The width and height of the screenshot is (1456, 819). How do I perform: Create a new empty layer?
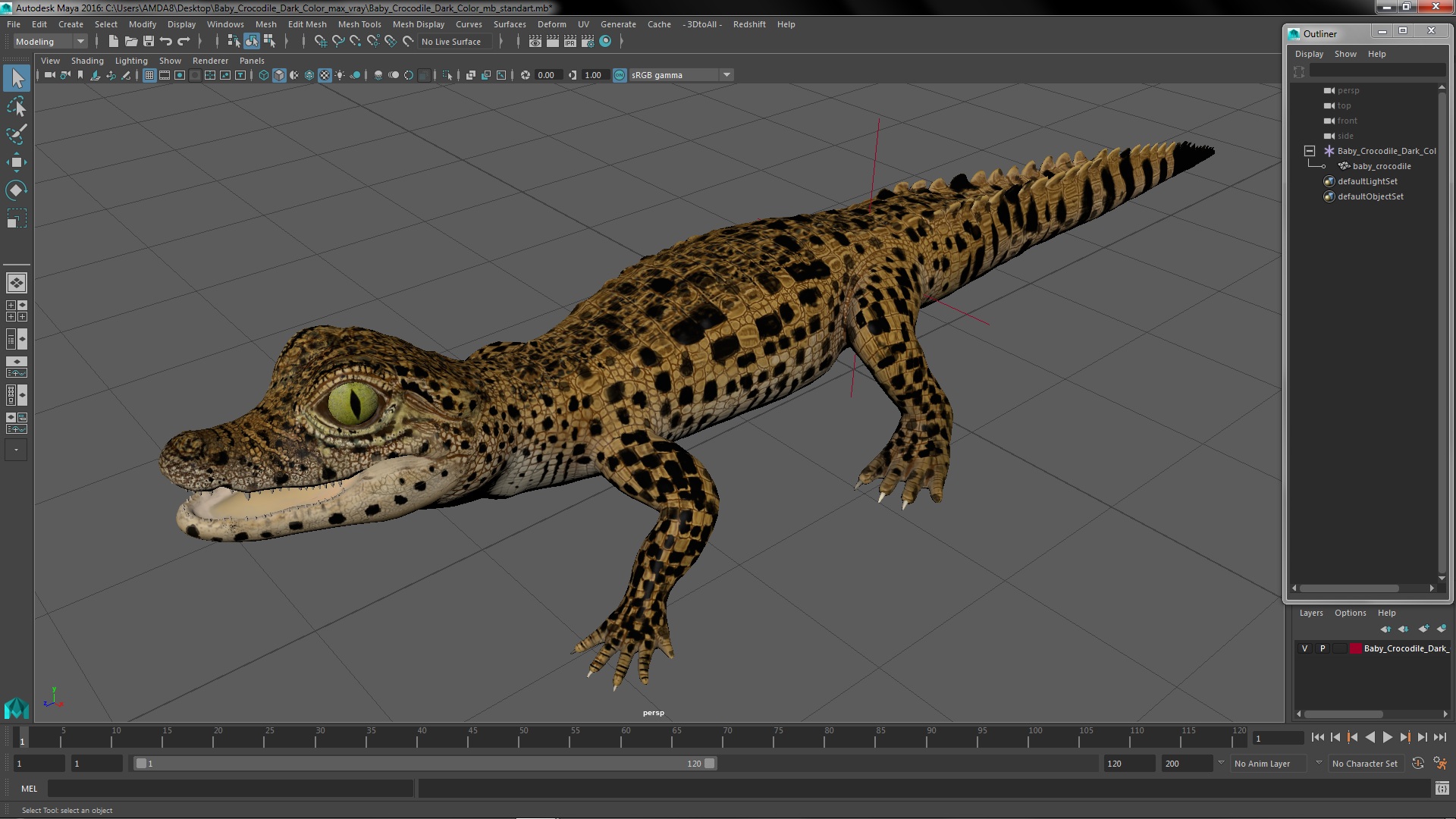pyautogui.click(x=1423, y=629)
